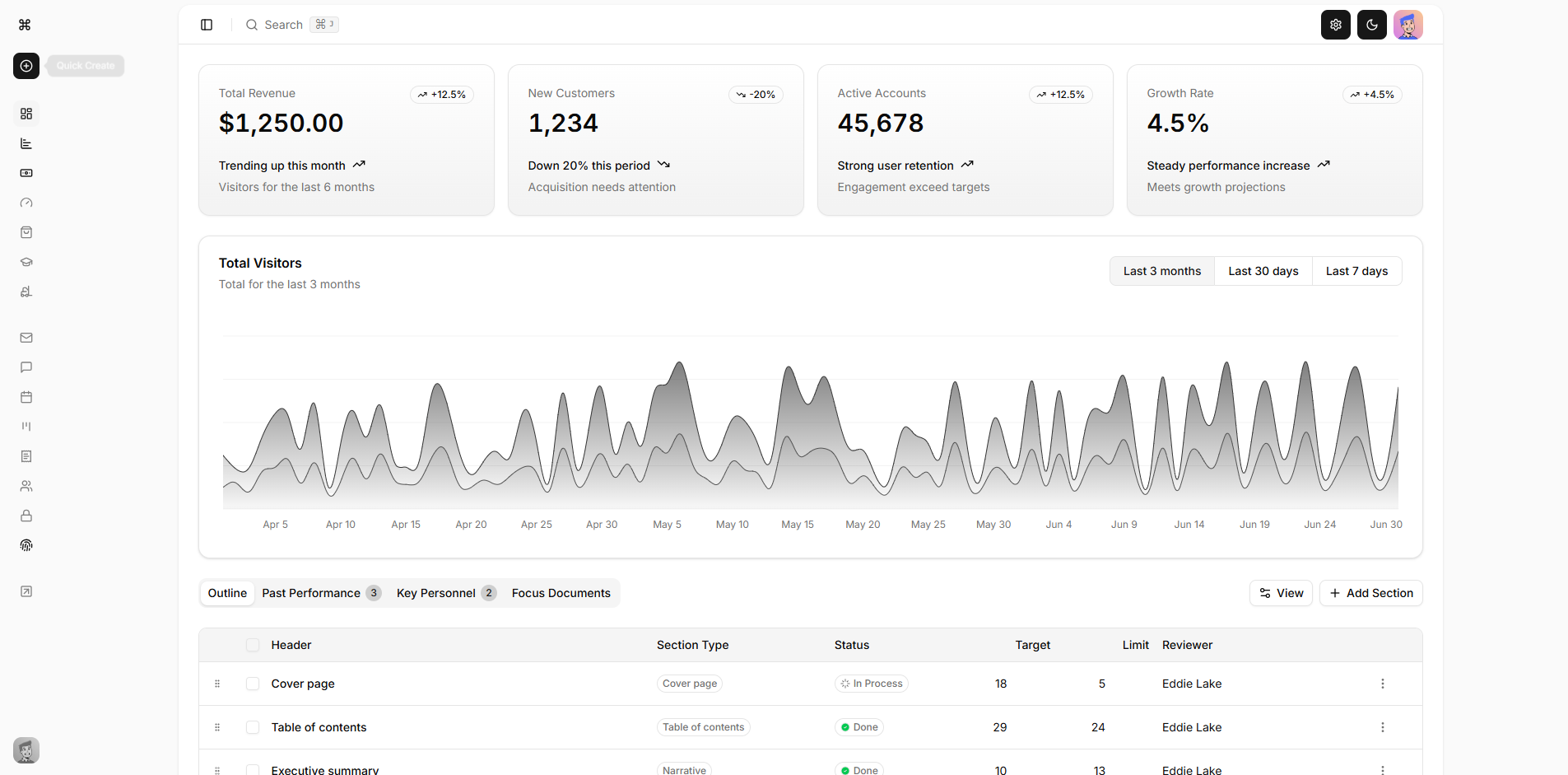
Task: Open the calendar sidebar icon
Action: (26, 397)
